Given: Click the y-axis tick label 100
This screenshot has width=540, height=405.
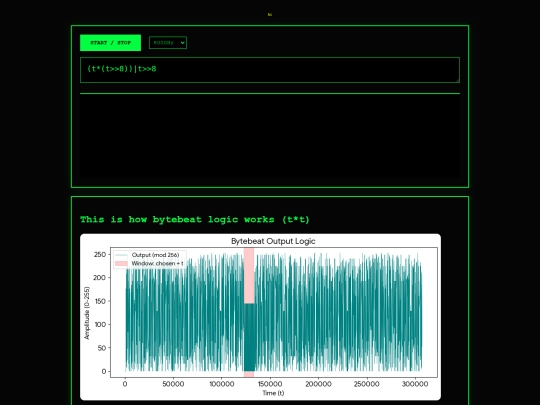Looking at the screenshot, I should click(x=100, y=324).
